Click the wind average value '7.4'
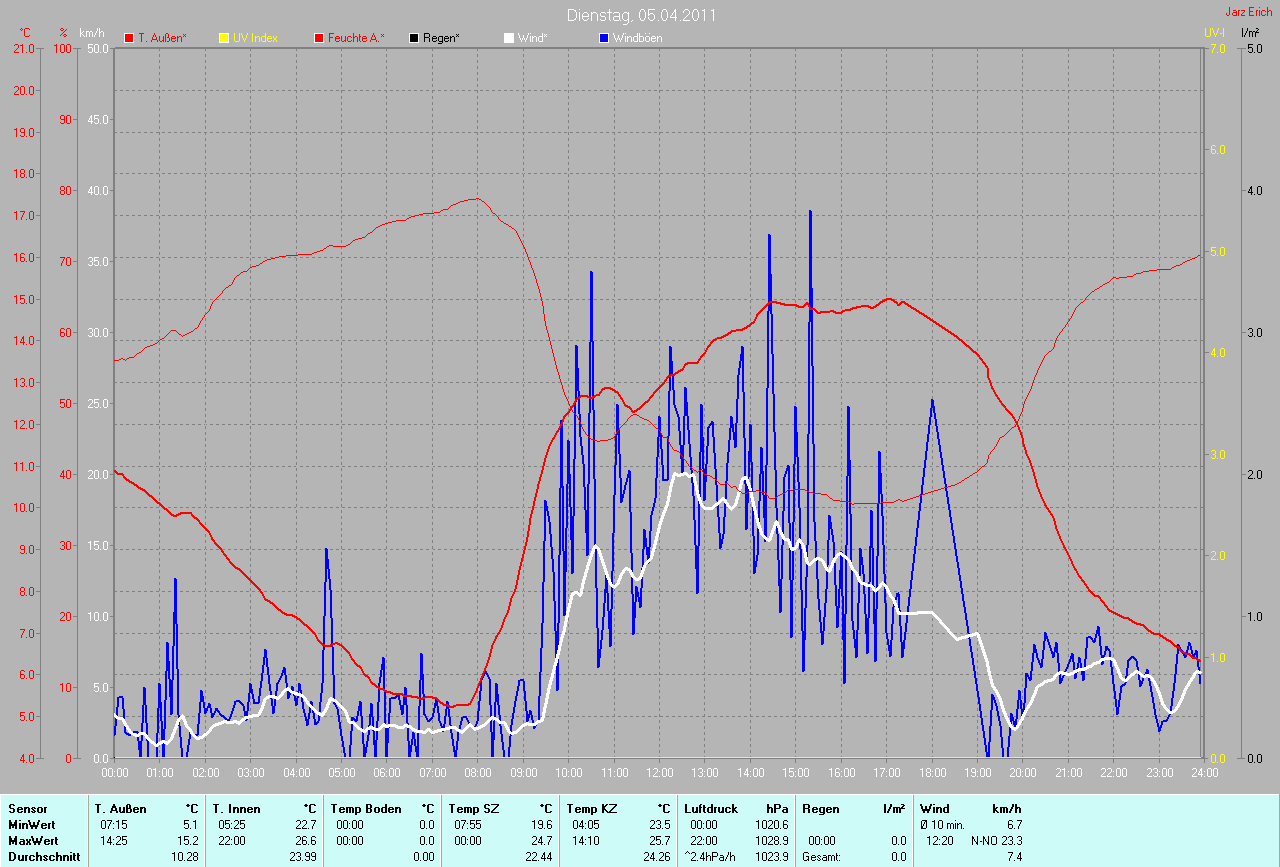The image size is (1280, 867). (1014, 857)
